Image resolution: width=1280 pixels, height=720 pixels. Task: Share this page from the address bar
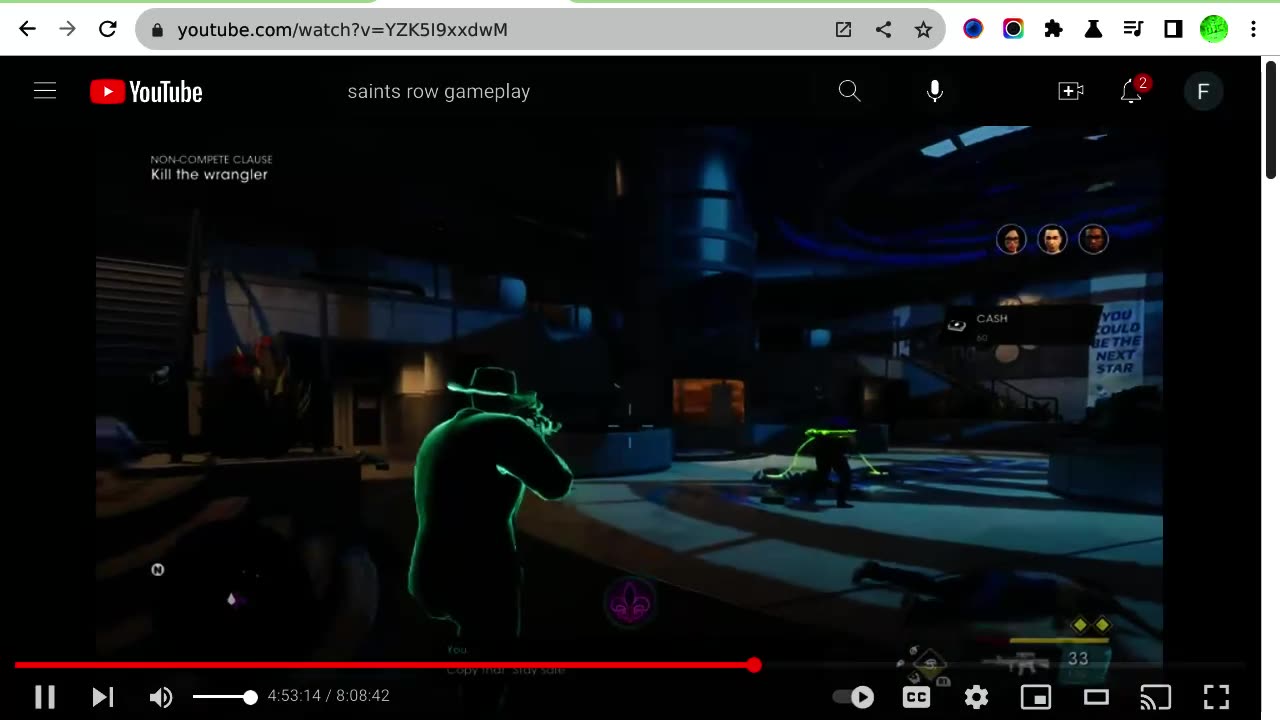883,30
